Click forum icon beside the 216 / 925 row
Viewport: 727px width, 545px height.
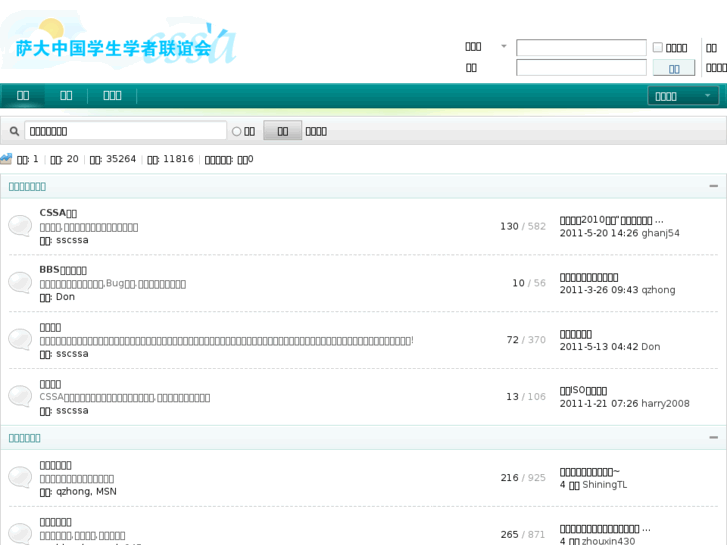[x=20, y=477]
